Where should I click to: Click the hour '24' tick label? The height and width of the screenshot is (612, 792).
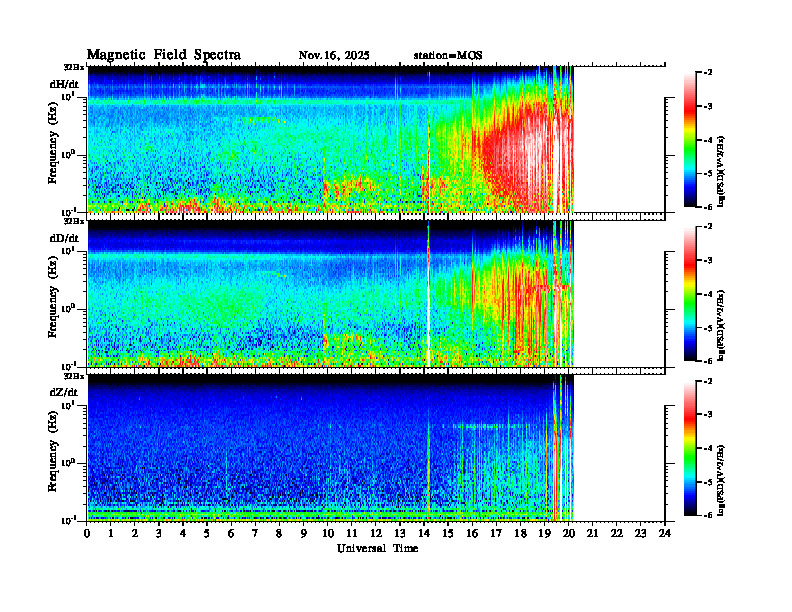665,534
